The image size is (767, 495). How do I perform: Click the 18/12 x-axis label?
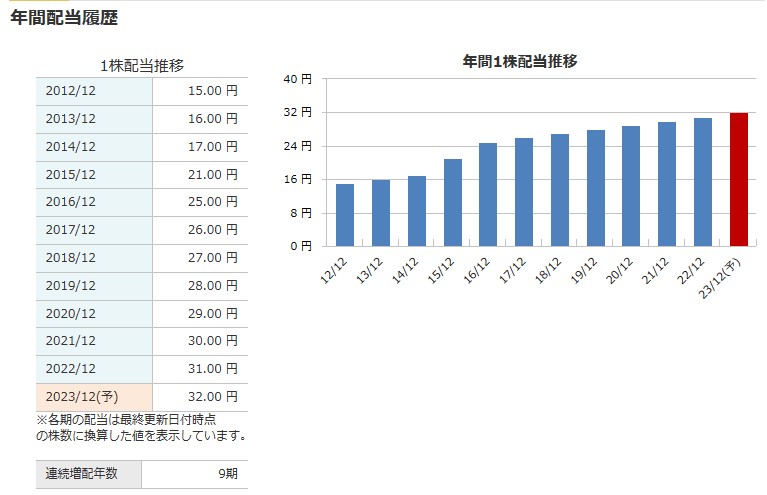548,270
